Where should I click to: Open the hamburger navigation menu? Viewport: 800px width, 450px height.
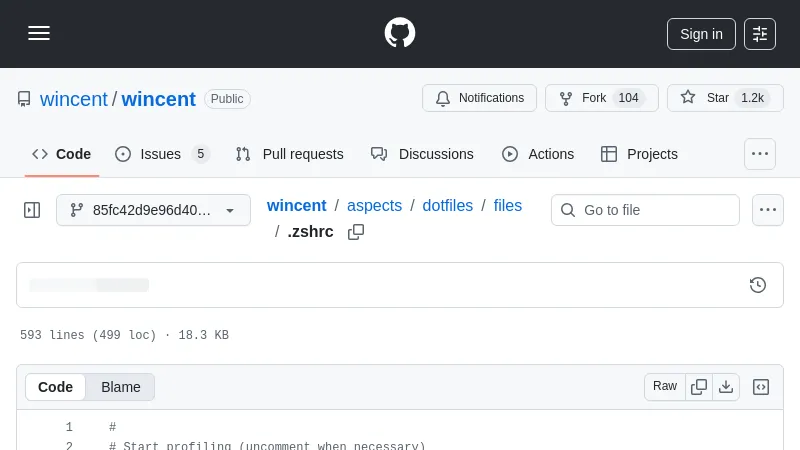39,33
